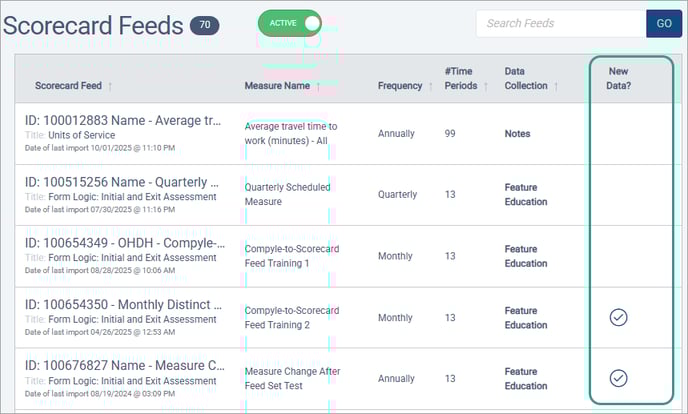688x414 pixels.
Task: Open feed ID 100654350 Monthly Distinct
Action: (x=122, y=304)
